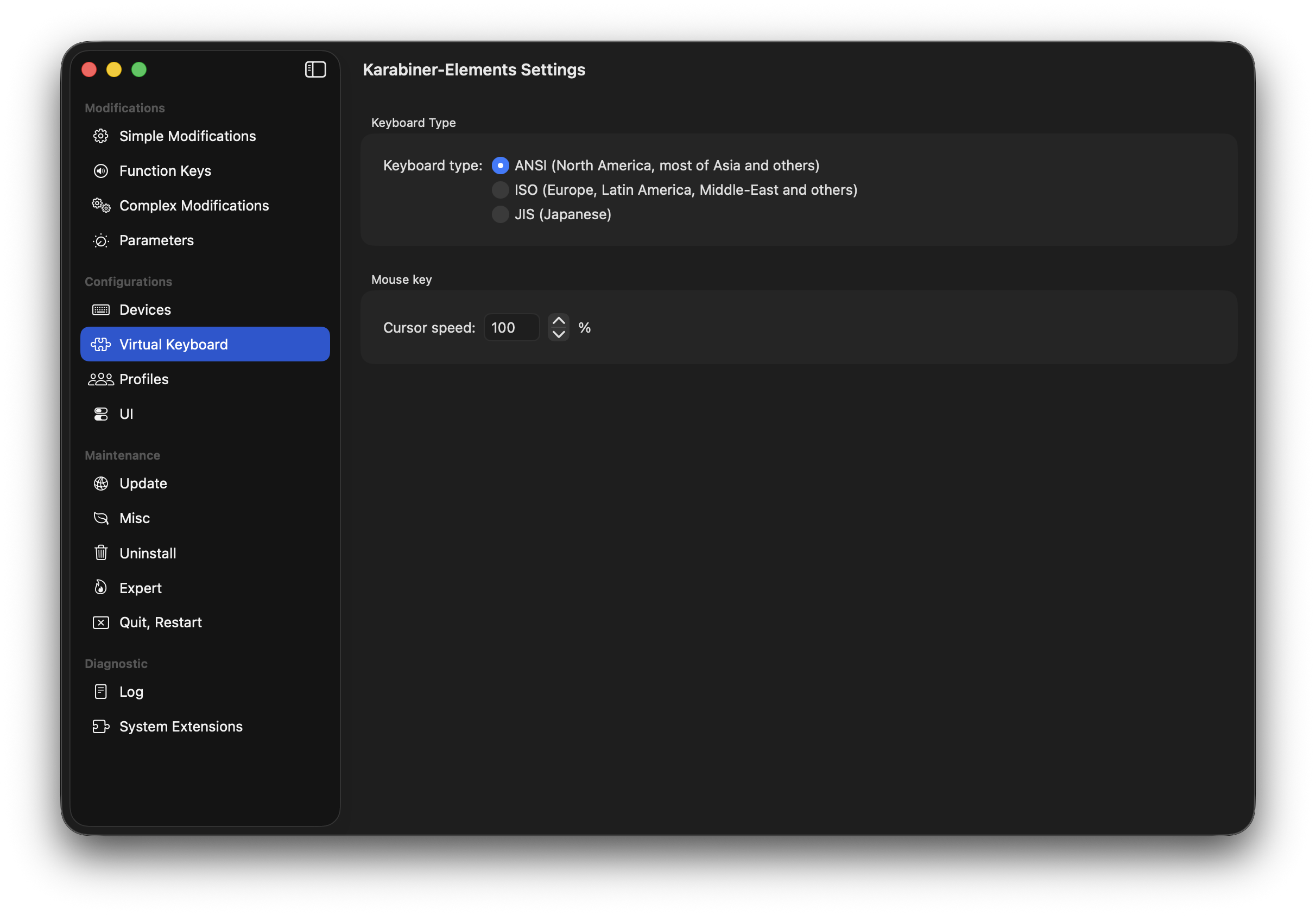Click the Modifications sidebar header
Image resolution: width=1316 pixels, height=916 pixels.
(x=125, y=107)
